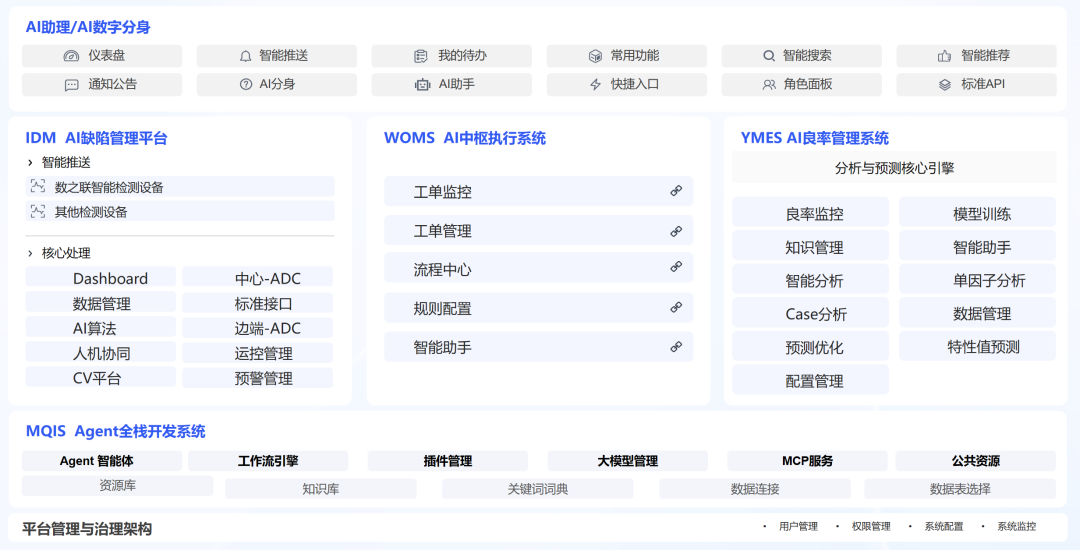Open the MCP服务 tab
This screenshot has height=550, width=1080.
click(807, 461)
